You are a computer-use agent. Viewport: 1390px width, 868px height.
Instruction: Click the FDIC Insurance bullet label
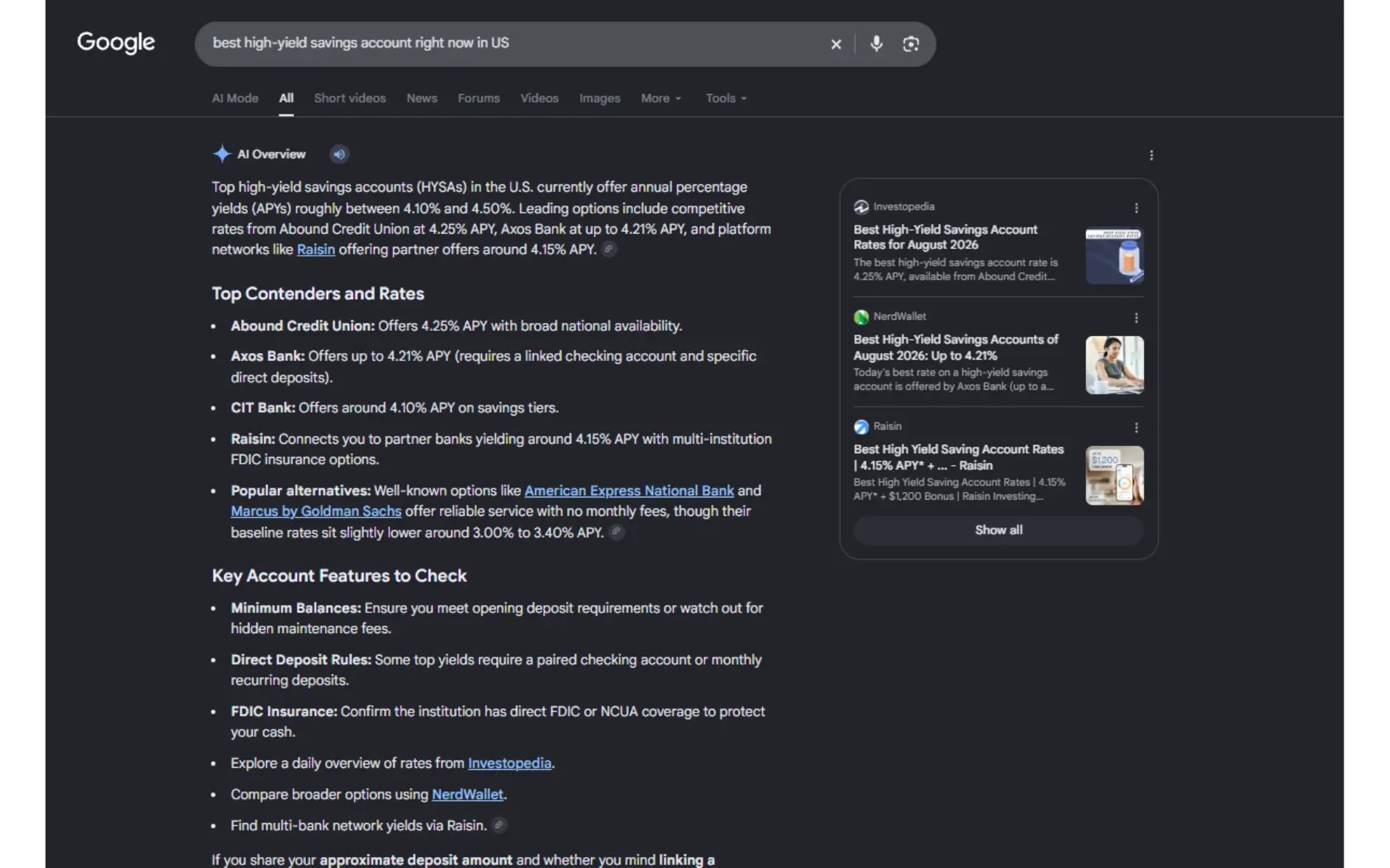(x=284, y=712)
